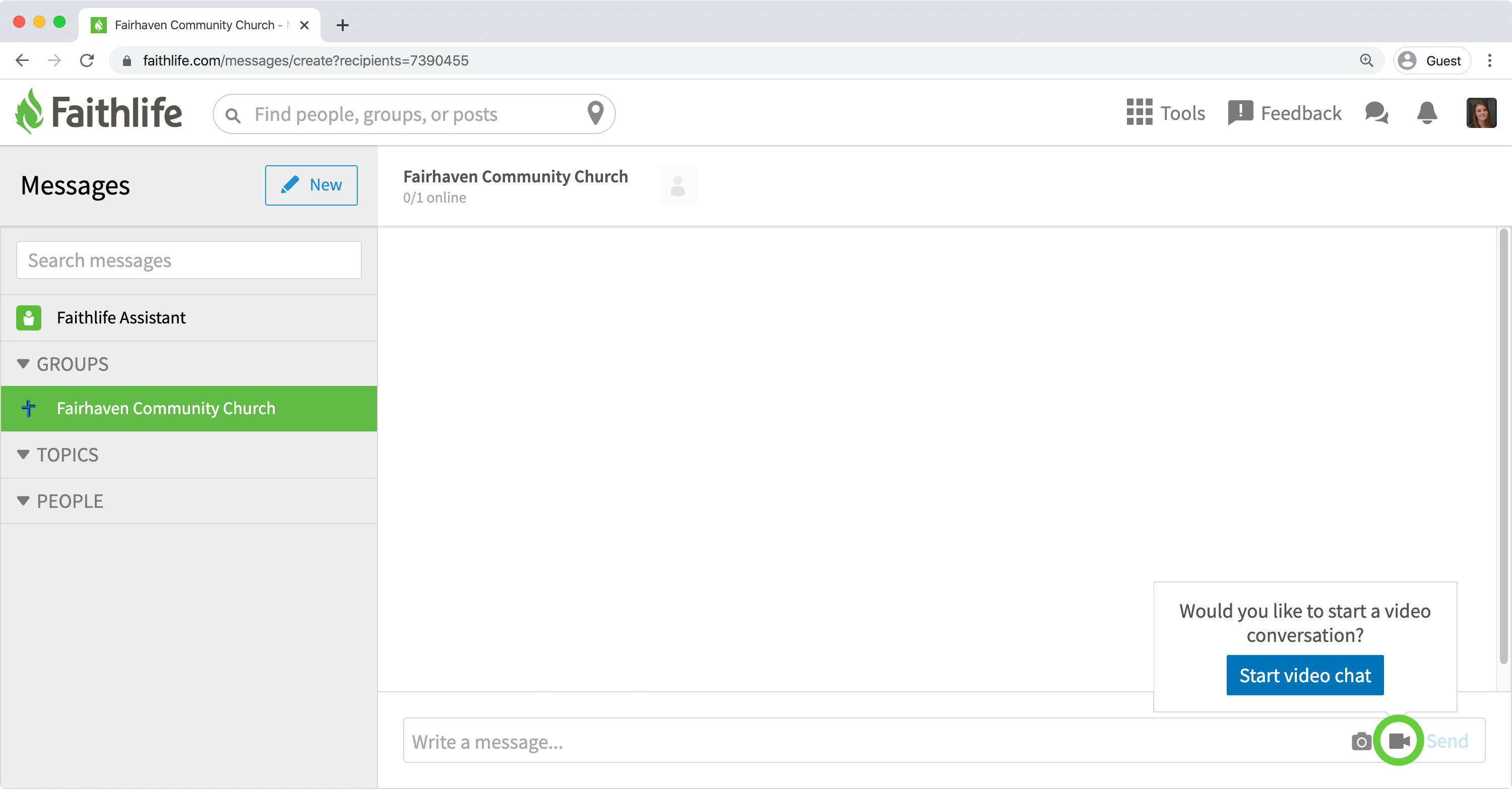The height and width of the screenshot is (789, 1512).
Task: Click the Faithlife flame logo icon
Action: 30,112
